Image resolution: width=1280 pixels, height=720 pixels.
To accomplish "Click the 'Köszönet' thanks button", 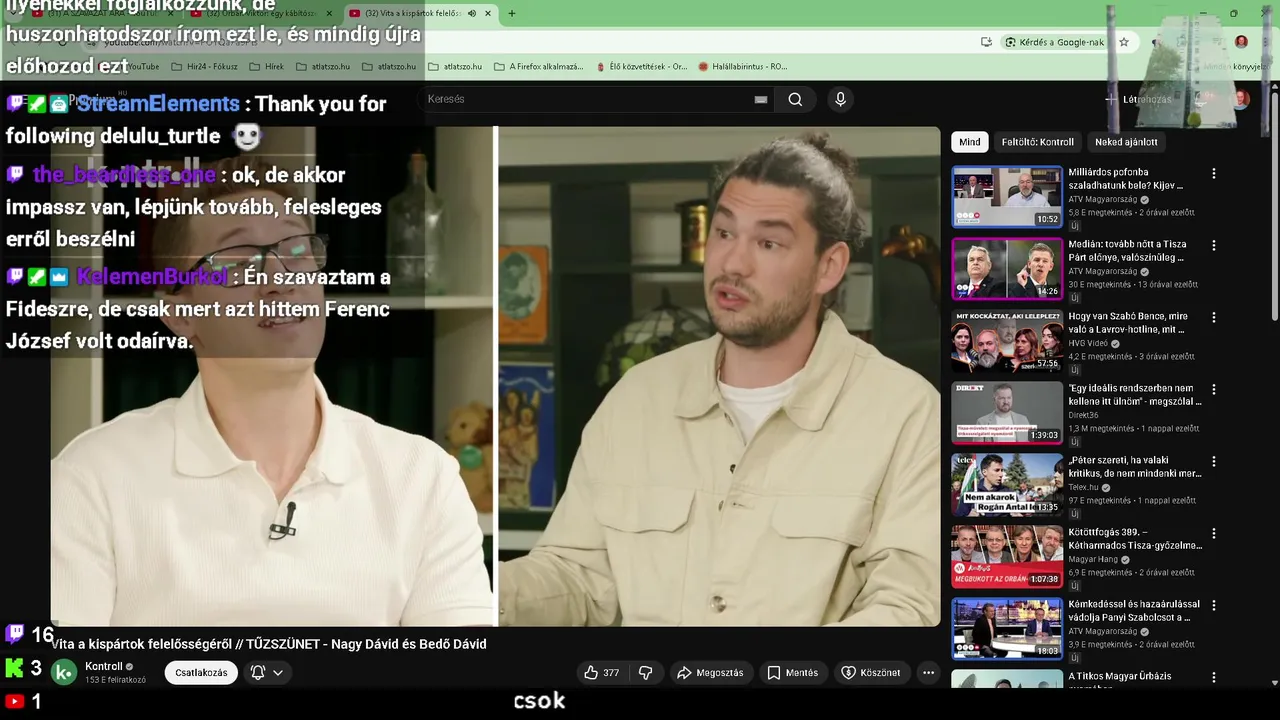I will [x=871, y=673].
